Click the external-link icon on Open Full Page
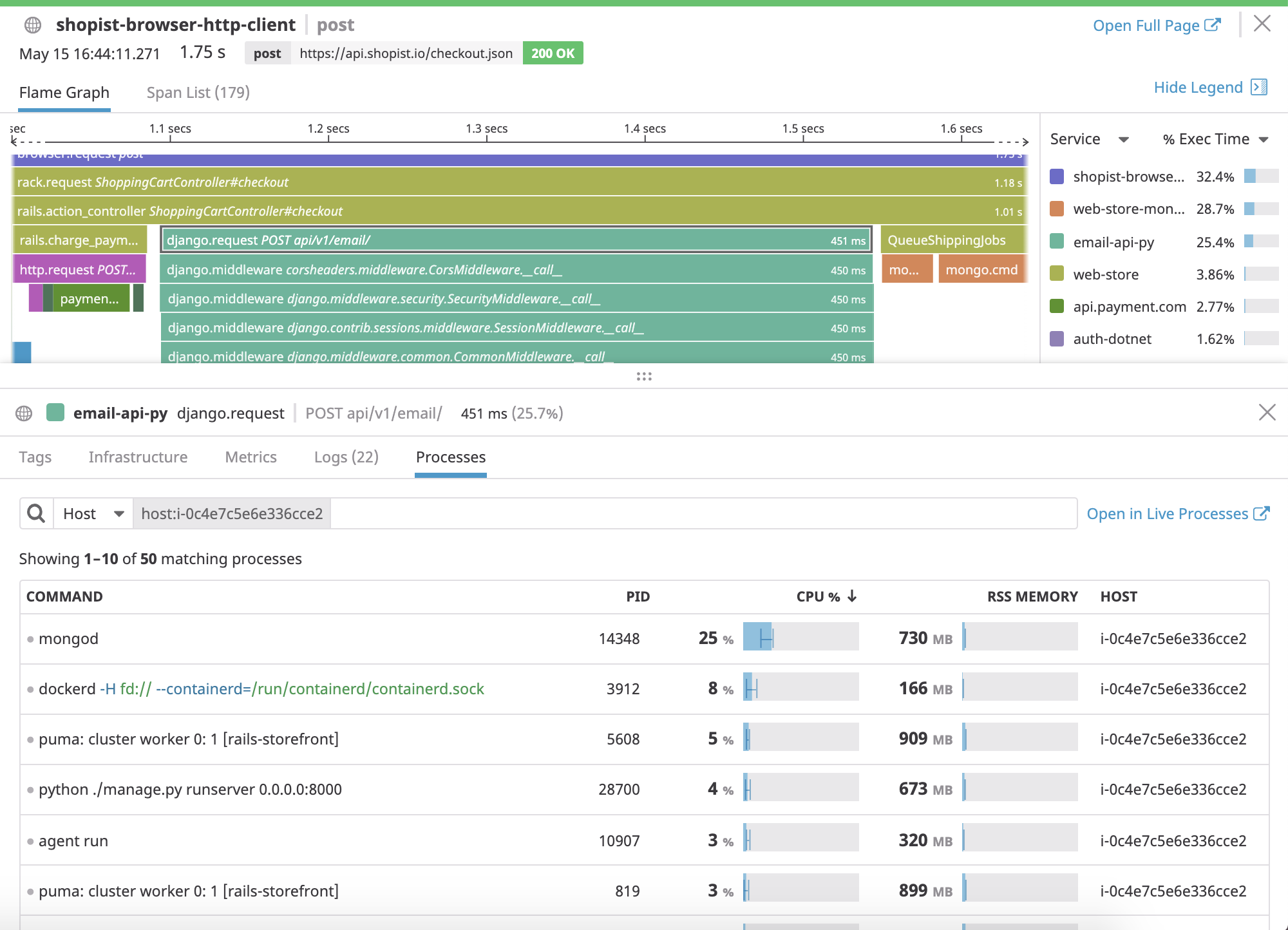Screen dimensions: 1288x930 point(1213,25)
